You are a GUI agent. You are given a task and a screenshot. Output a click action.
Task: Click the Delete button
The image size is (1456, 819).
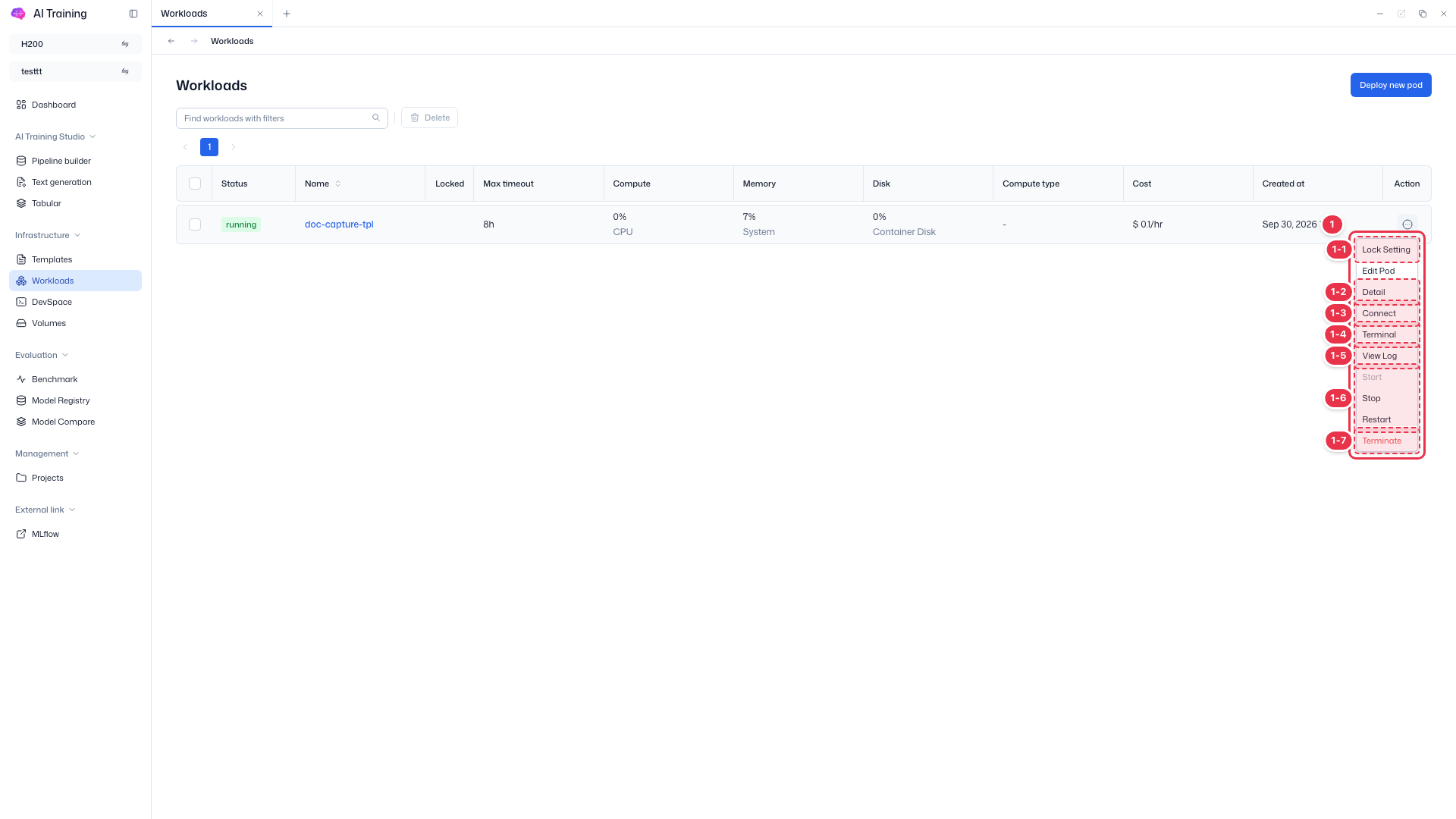pos(429,118)
